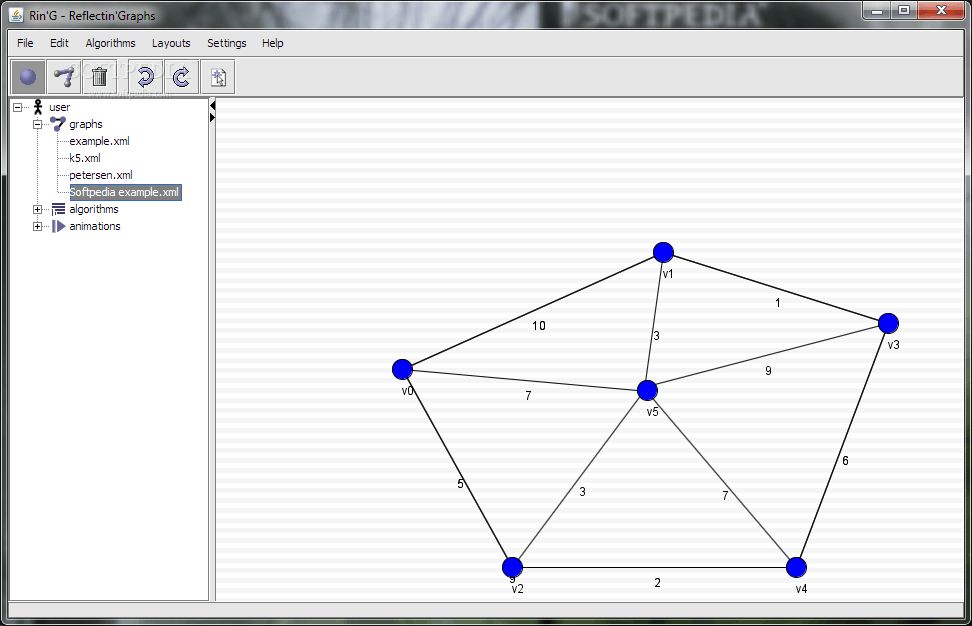Expand the animations tree node
Screen dimensions: 972x626
point(38,226)
